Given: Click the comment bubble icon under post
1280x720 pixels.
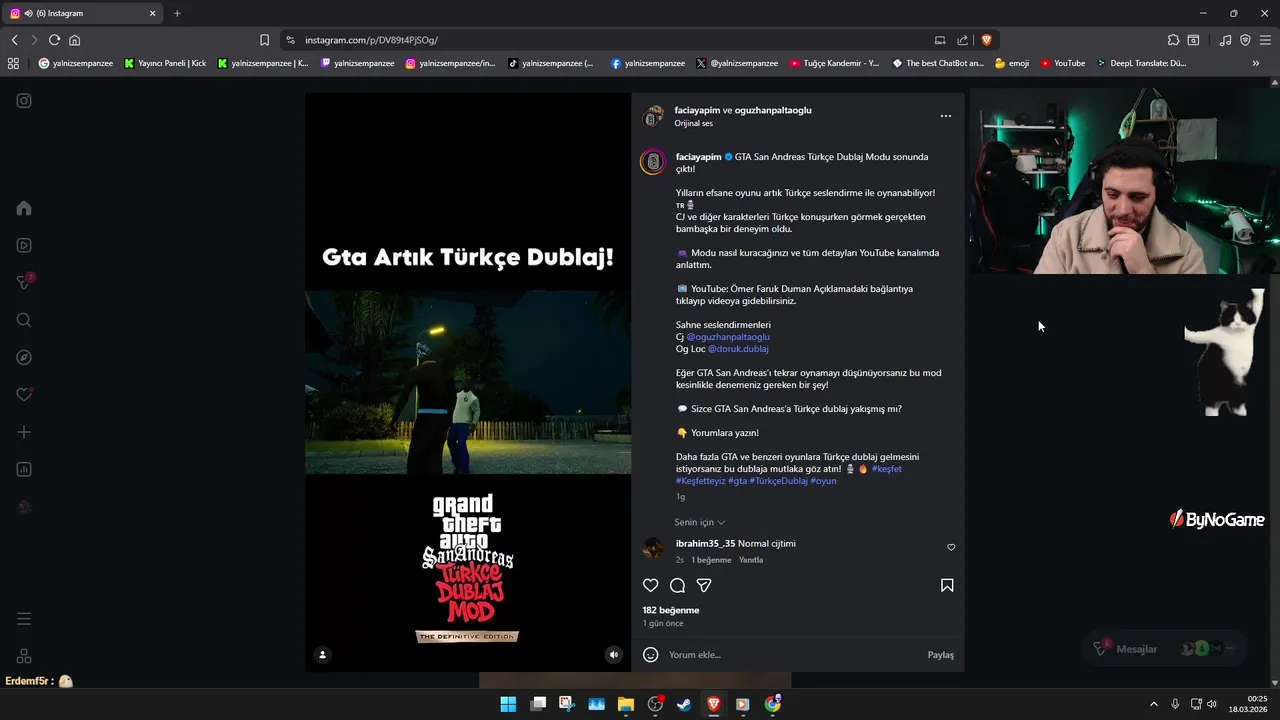Looking at the screenshot, I should (x=677, y=585).
